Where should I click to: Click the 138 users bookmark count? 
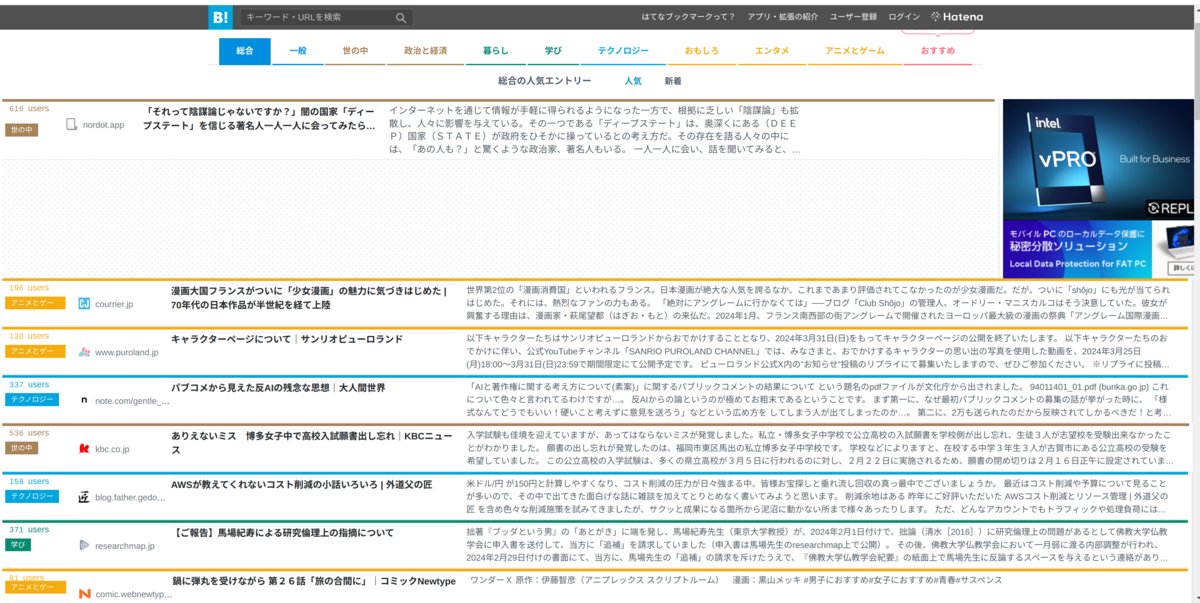tap(29, 336)
